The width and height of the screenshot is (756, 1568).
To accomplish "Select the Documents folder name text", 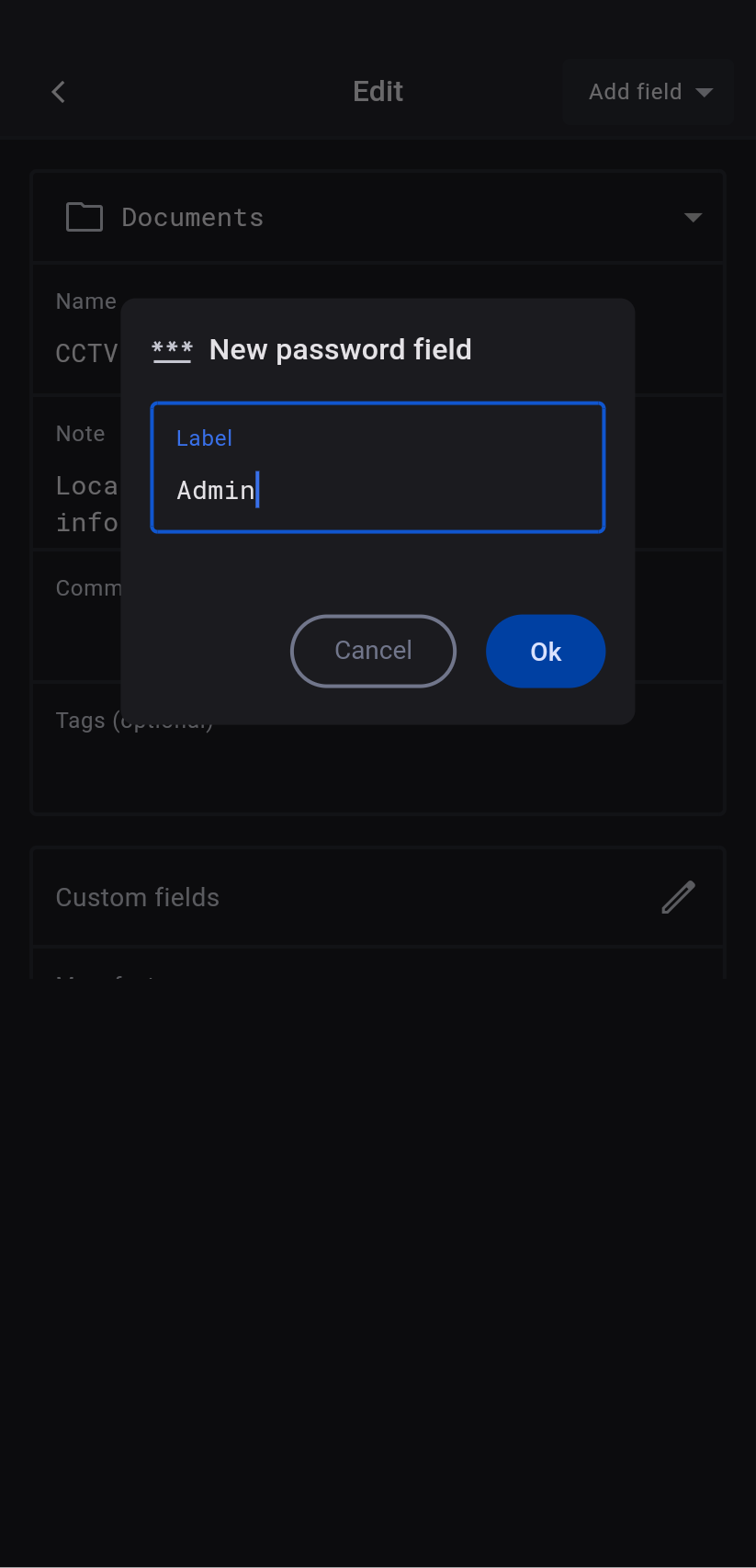I will tap(192, 218).
